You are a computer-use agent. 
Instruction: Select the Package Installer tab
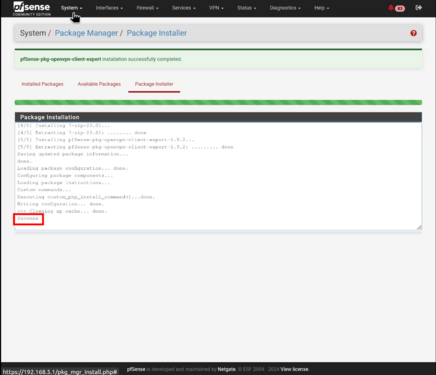154,84
